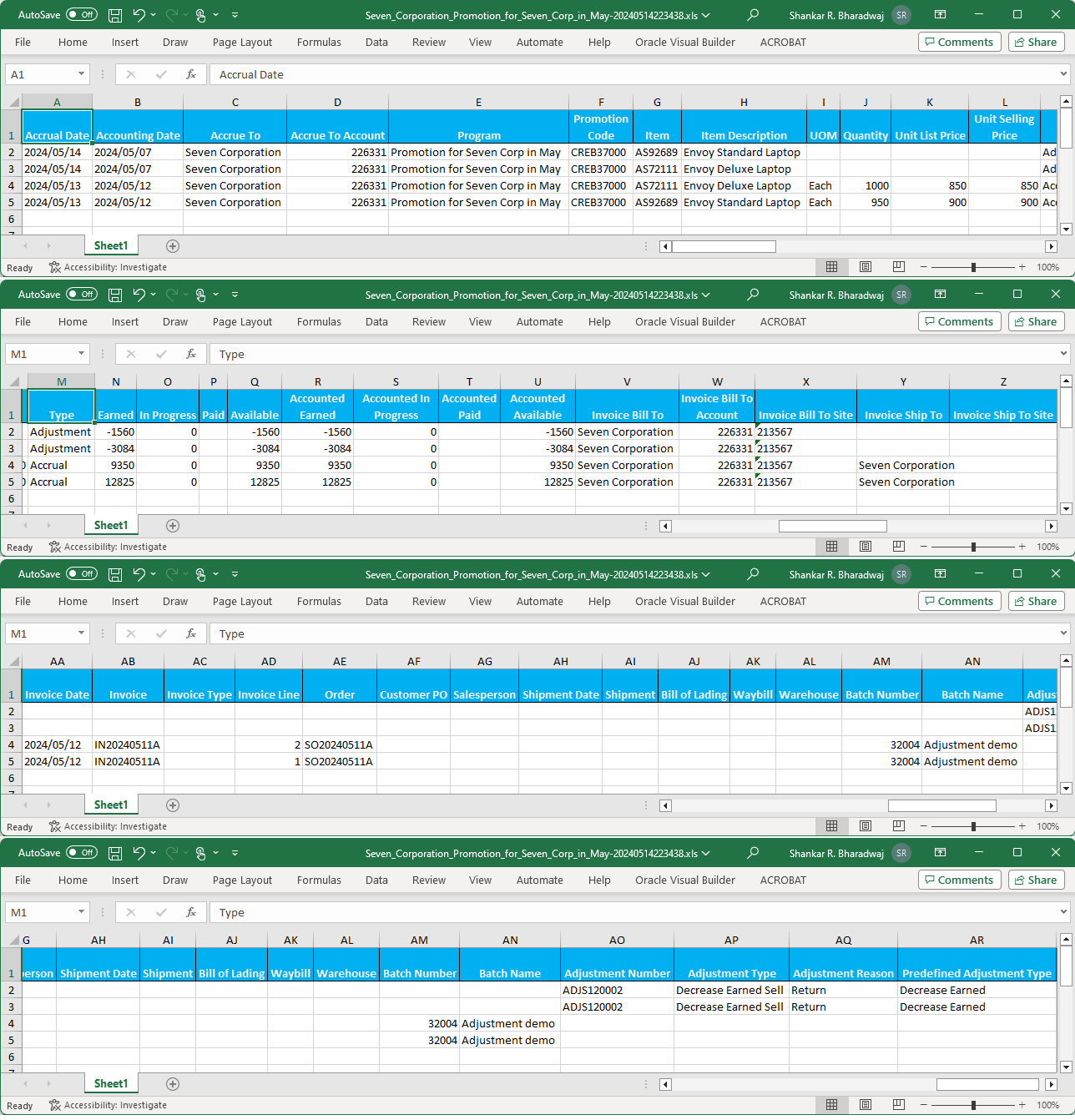Click scroll right arrow in columns AA–AN window

1051,805
